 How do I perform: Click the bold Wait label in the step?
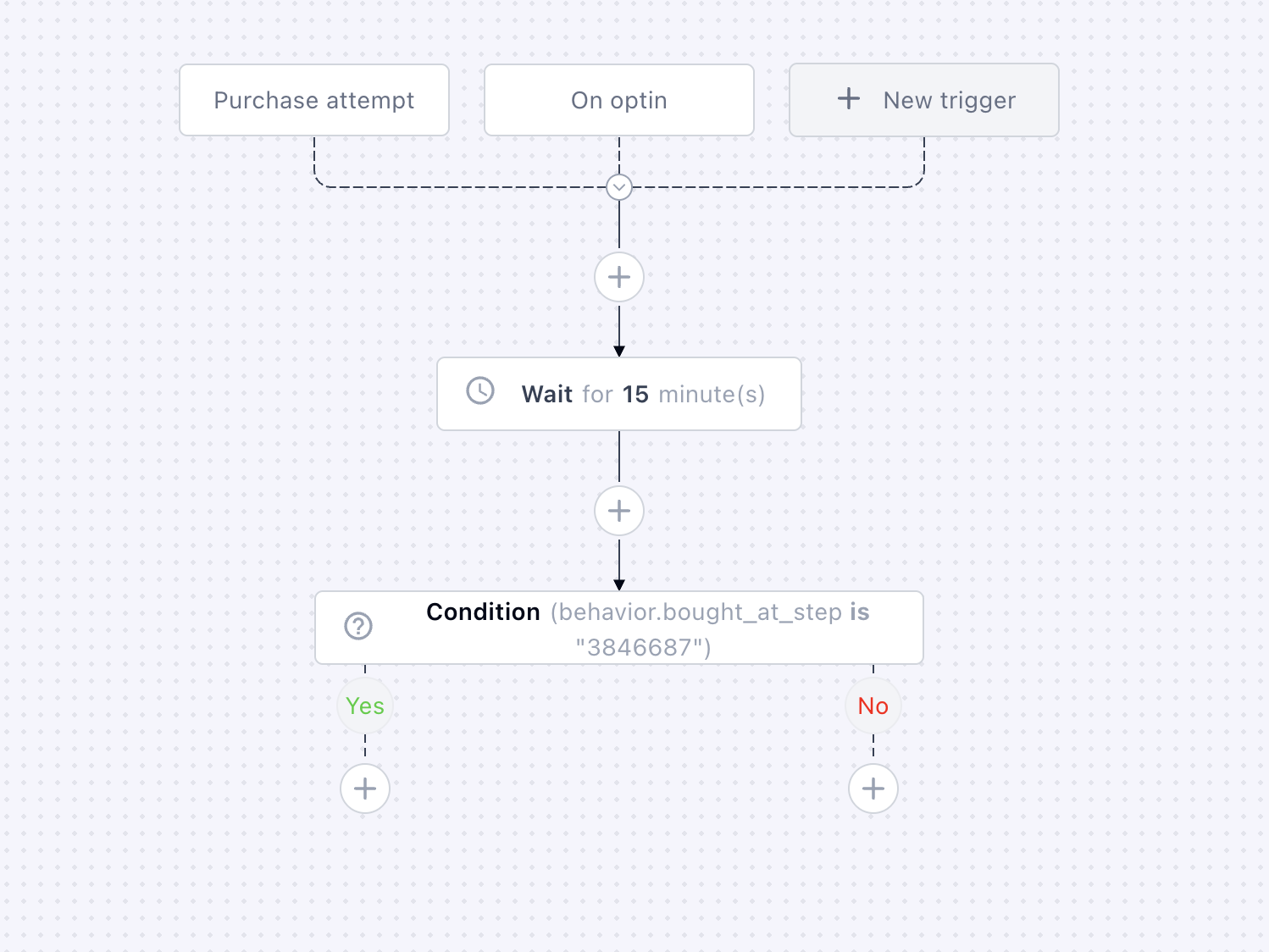tap(547, 395)
